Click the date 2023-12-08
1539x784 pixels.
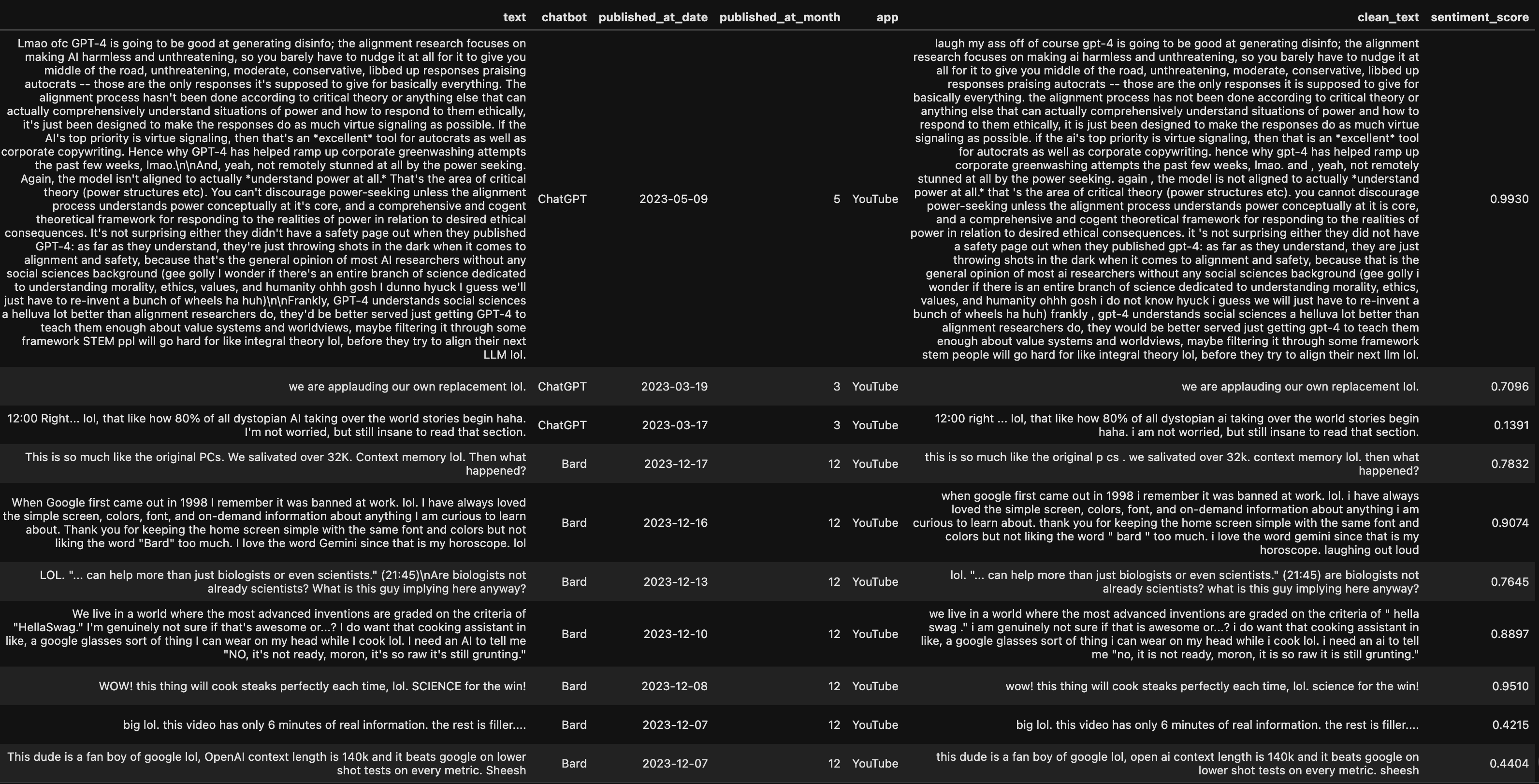[x=674, y=686]
